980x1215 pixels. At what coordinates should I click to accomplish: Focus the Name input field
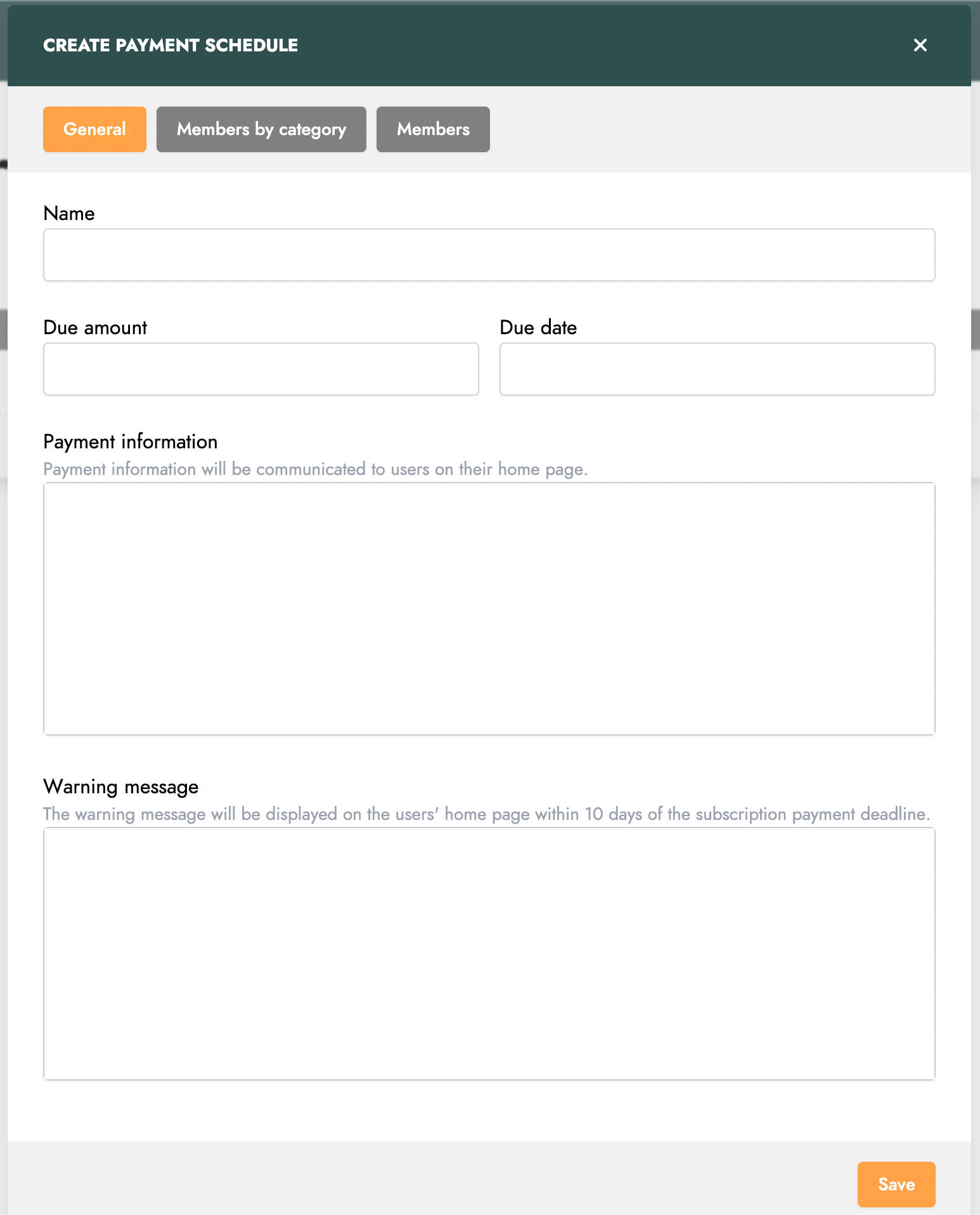pos(489,255)
